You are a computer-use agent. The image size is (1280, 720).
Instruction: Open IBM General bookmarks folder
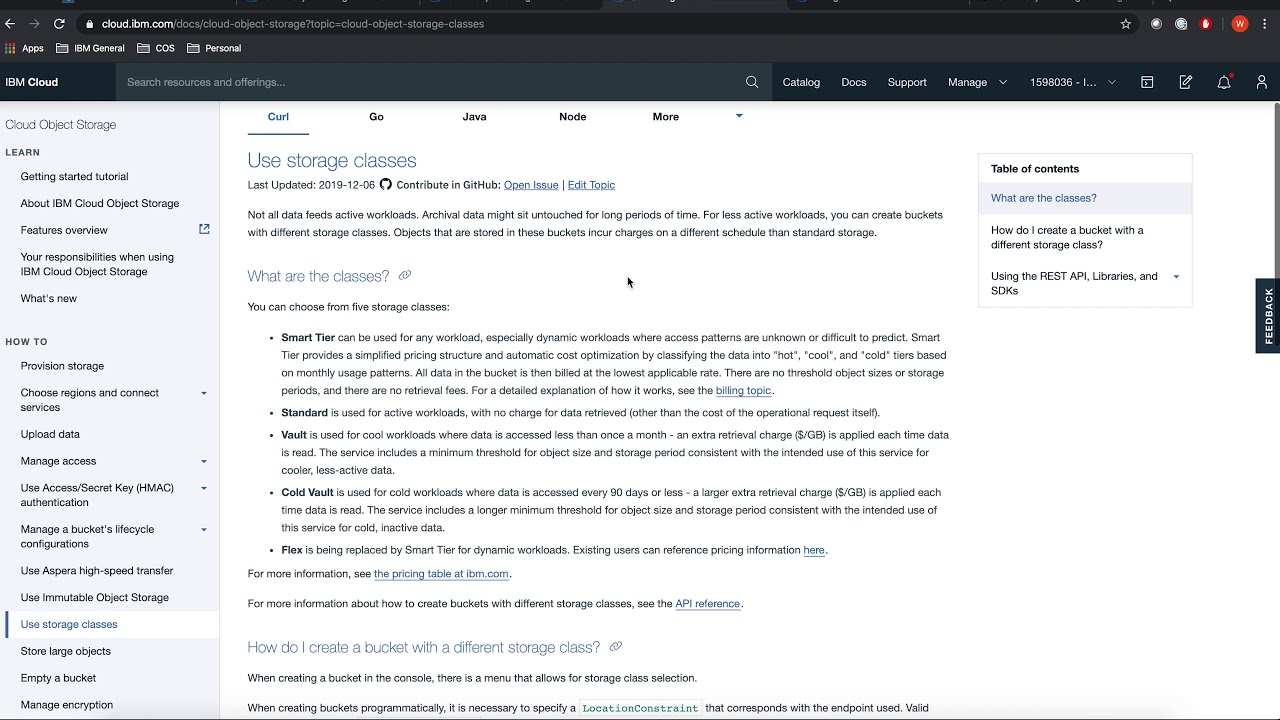click(90, 48)
